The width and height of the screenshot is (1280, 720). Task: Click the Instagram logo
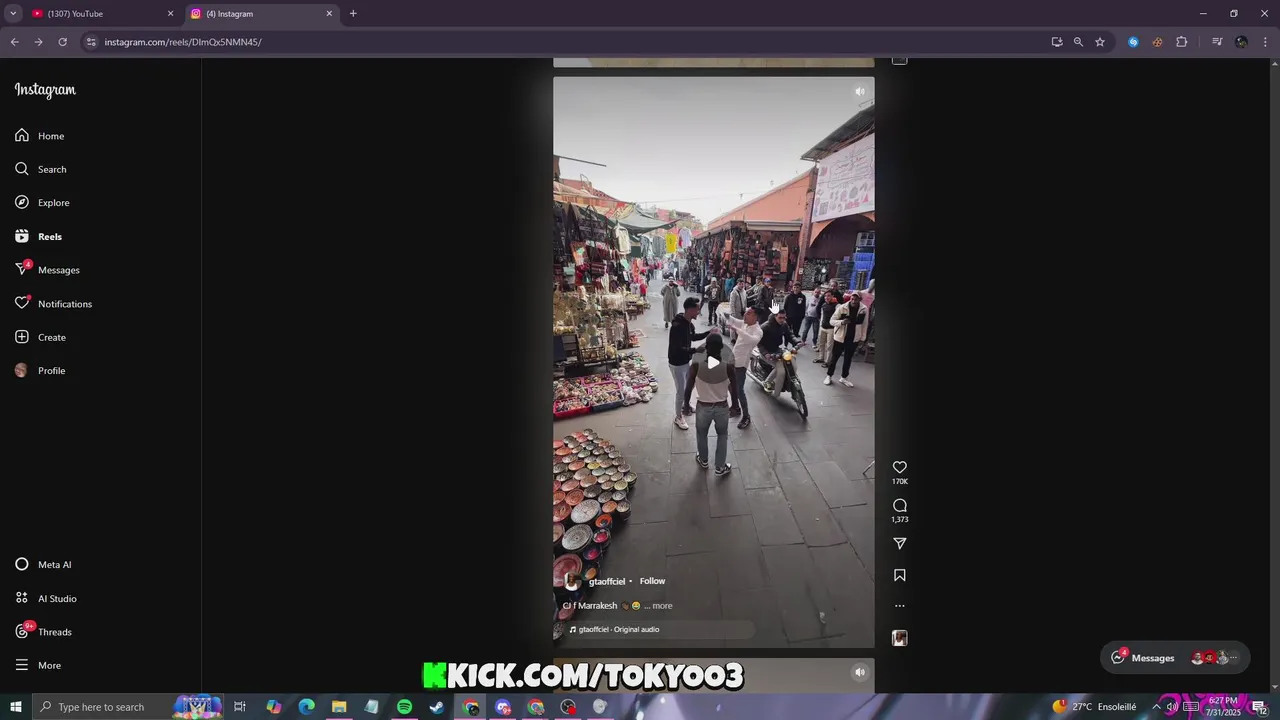coord(45,90)
